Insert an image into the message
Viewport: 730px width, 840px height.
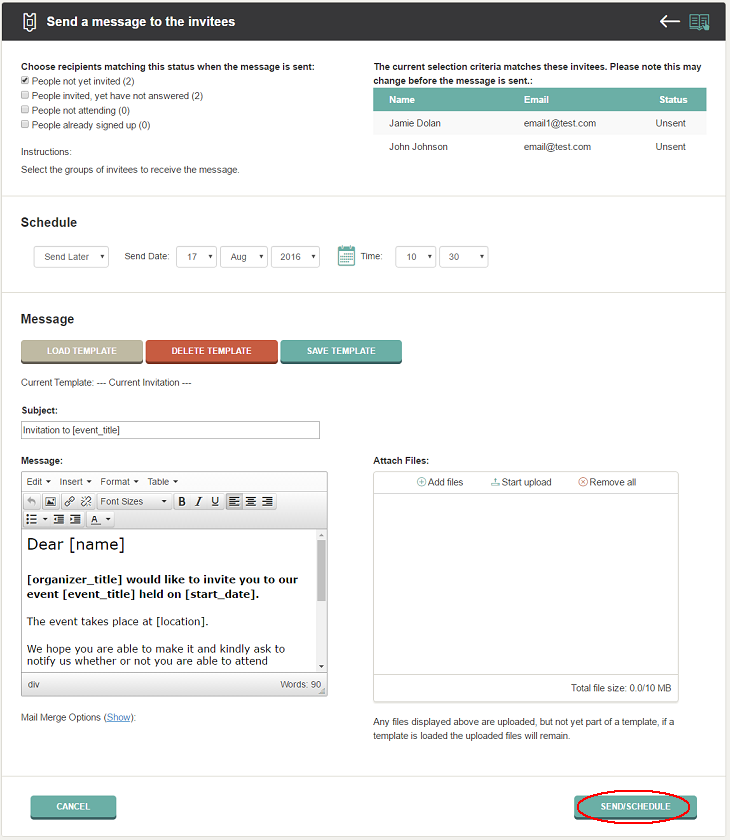pos(50,501)
